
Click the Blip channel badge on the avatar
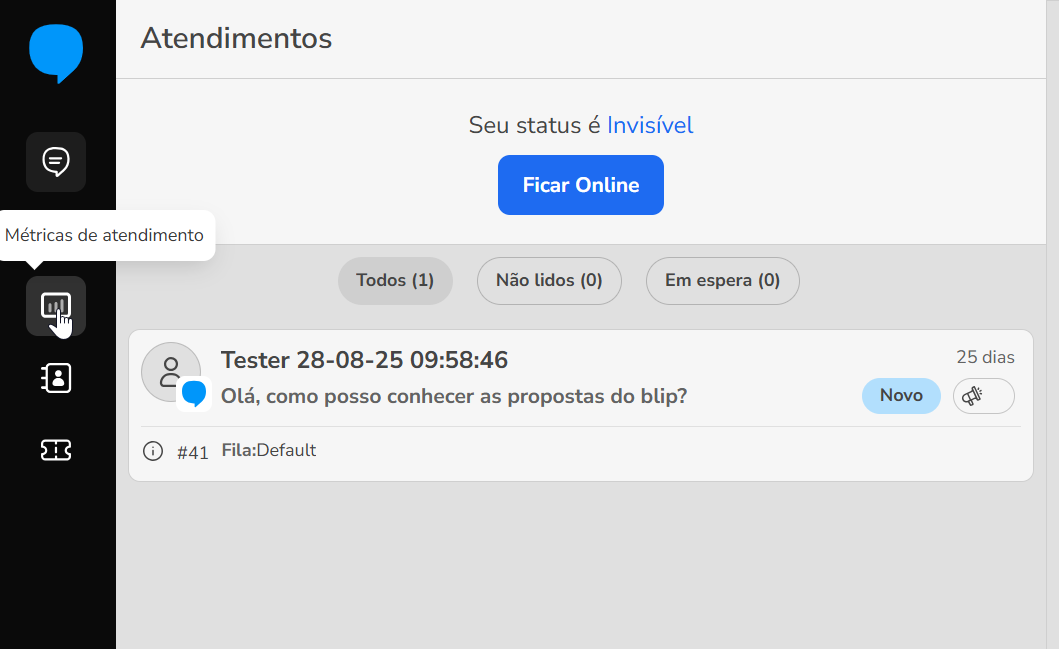click(194, 394)
